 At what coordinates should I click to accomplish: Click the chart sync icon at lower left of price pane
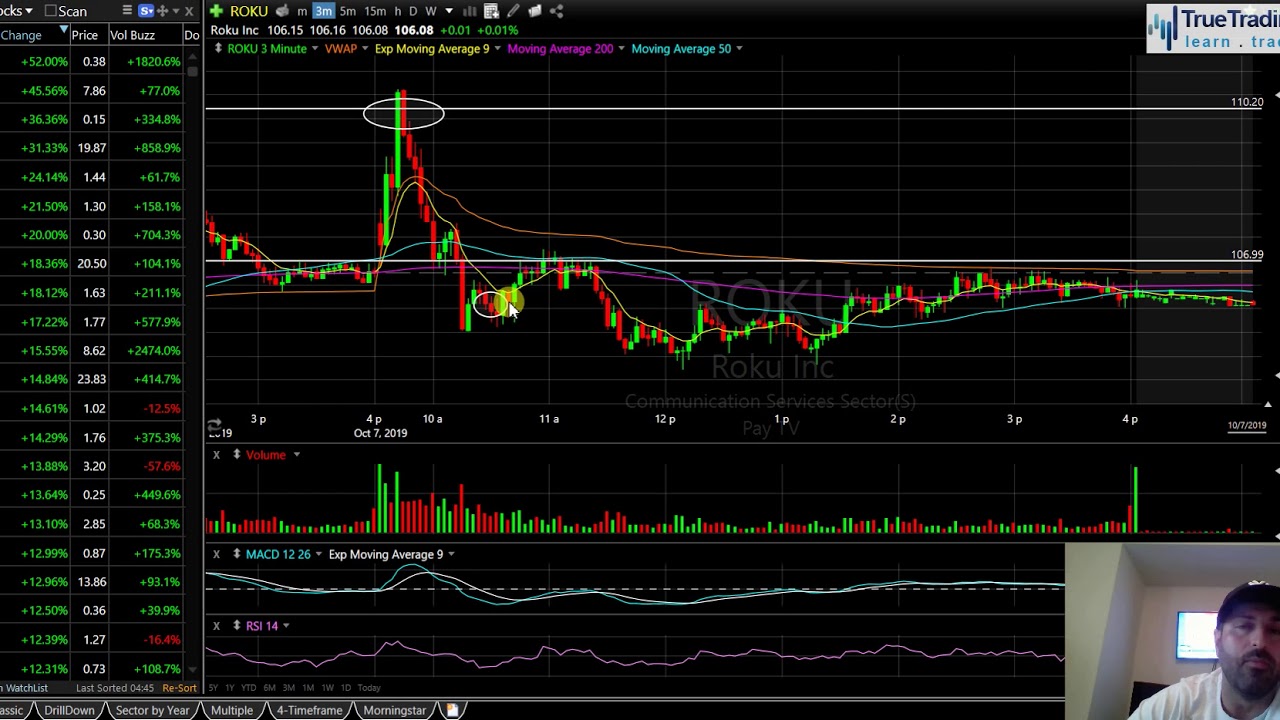tap(214, 425)
